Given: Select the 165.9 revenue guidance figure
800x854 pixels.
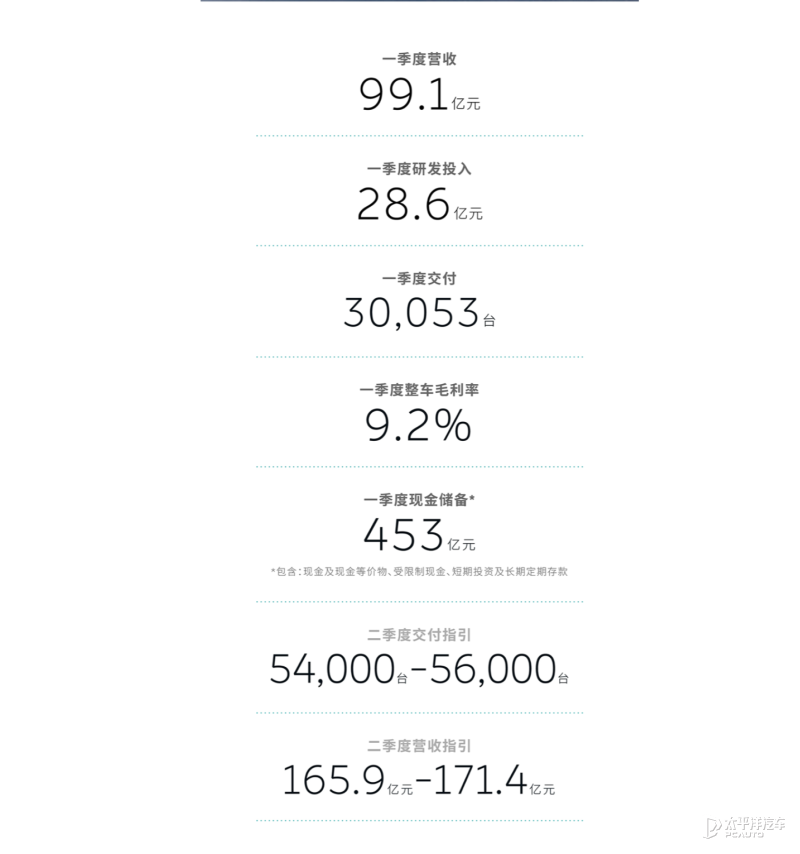Looking at the screenshot, I should (x=334, y=780).
